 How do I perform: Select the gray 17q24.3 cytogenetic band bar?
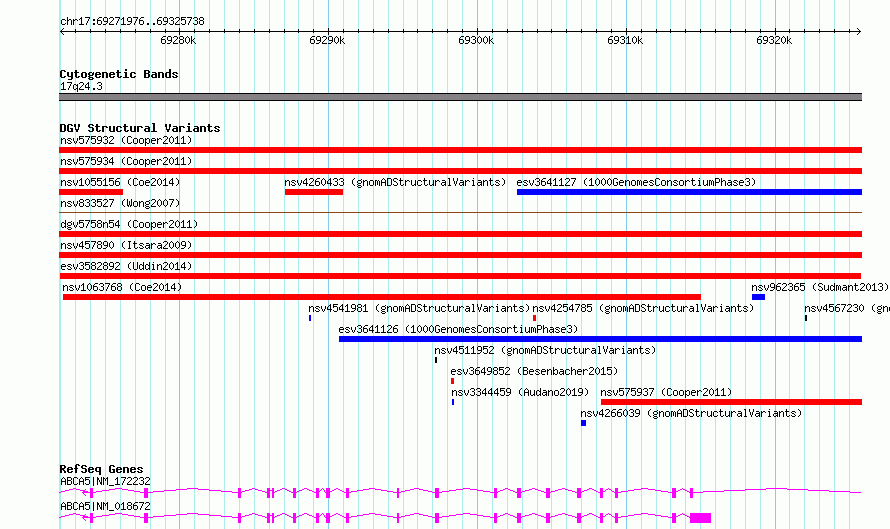point(460,97)
